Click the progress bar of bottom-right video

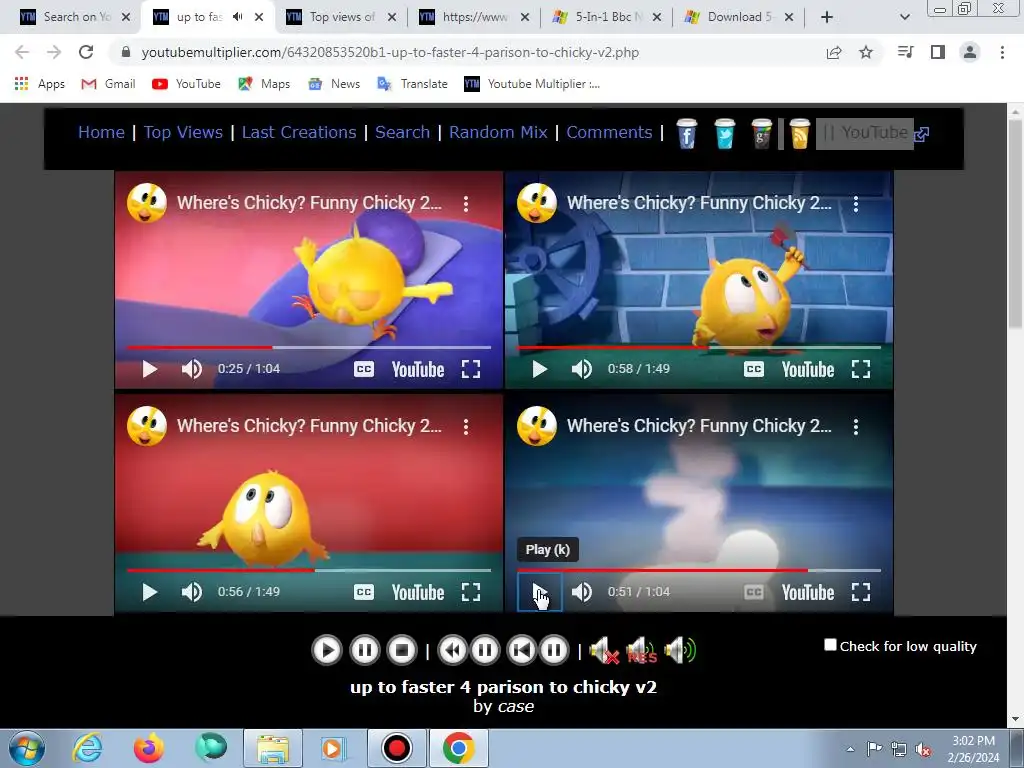point(699,570)
